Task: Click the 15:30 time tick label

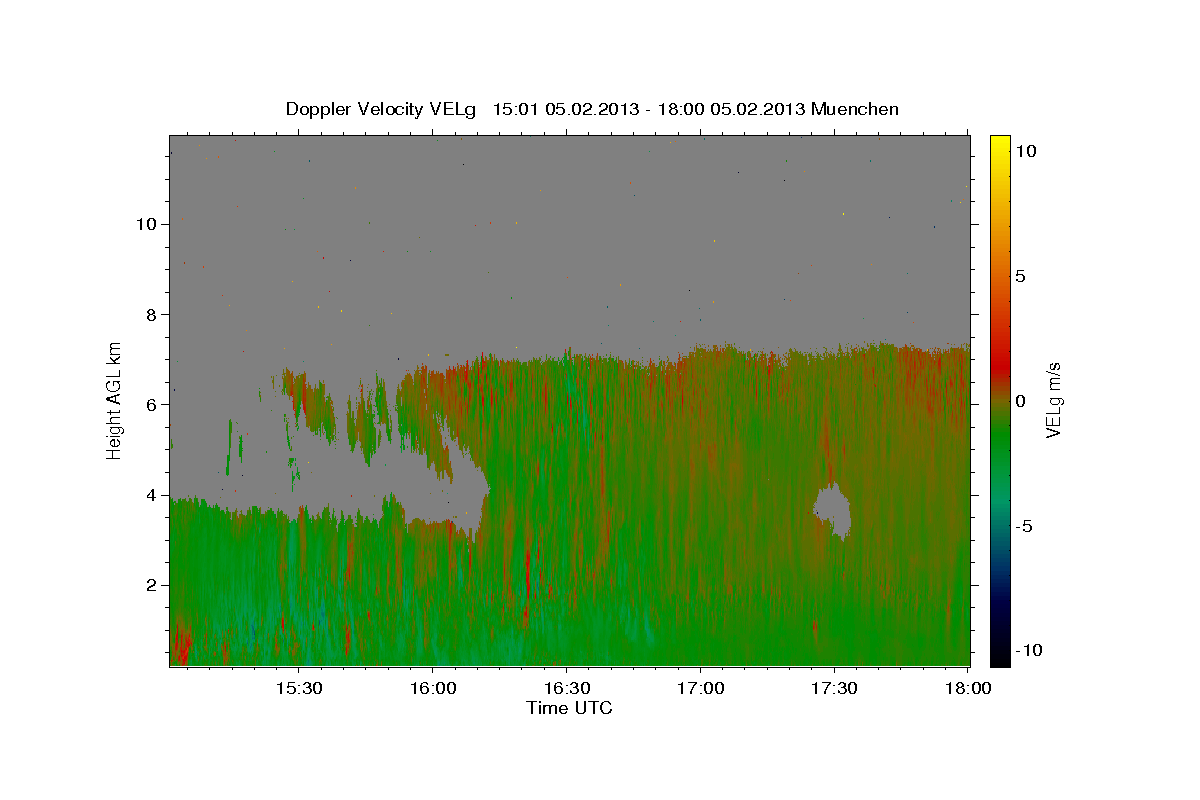Action: tap(299, 688)
